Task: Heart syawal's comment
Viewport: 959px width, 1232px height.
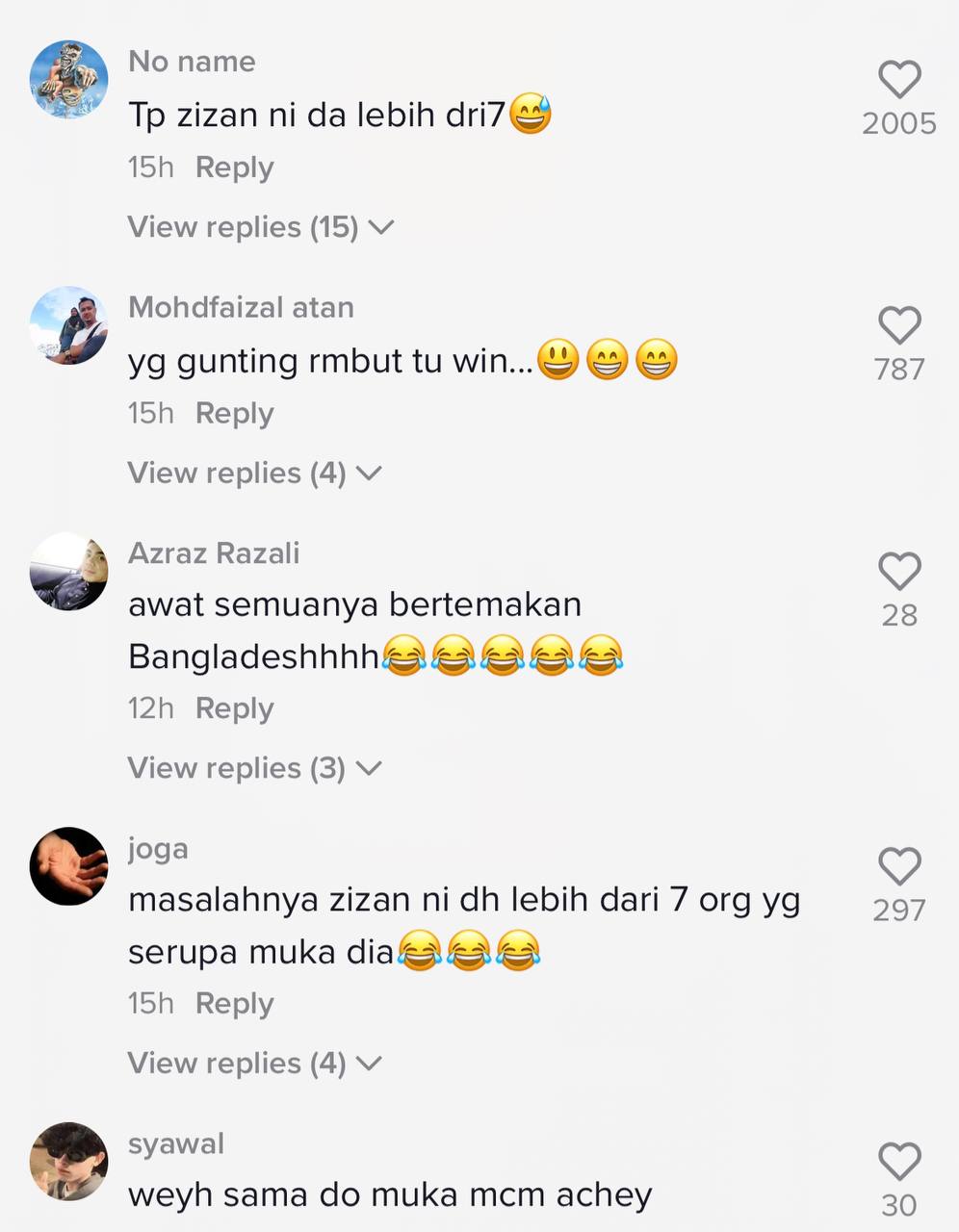Action: tap(899, 1162)
